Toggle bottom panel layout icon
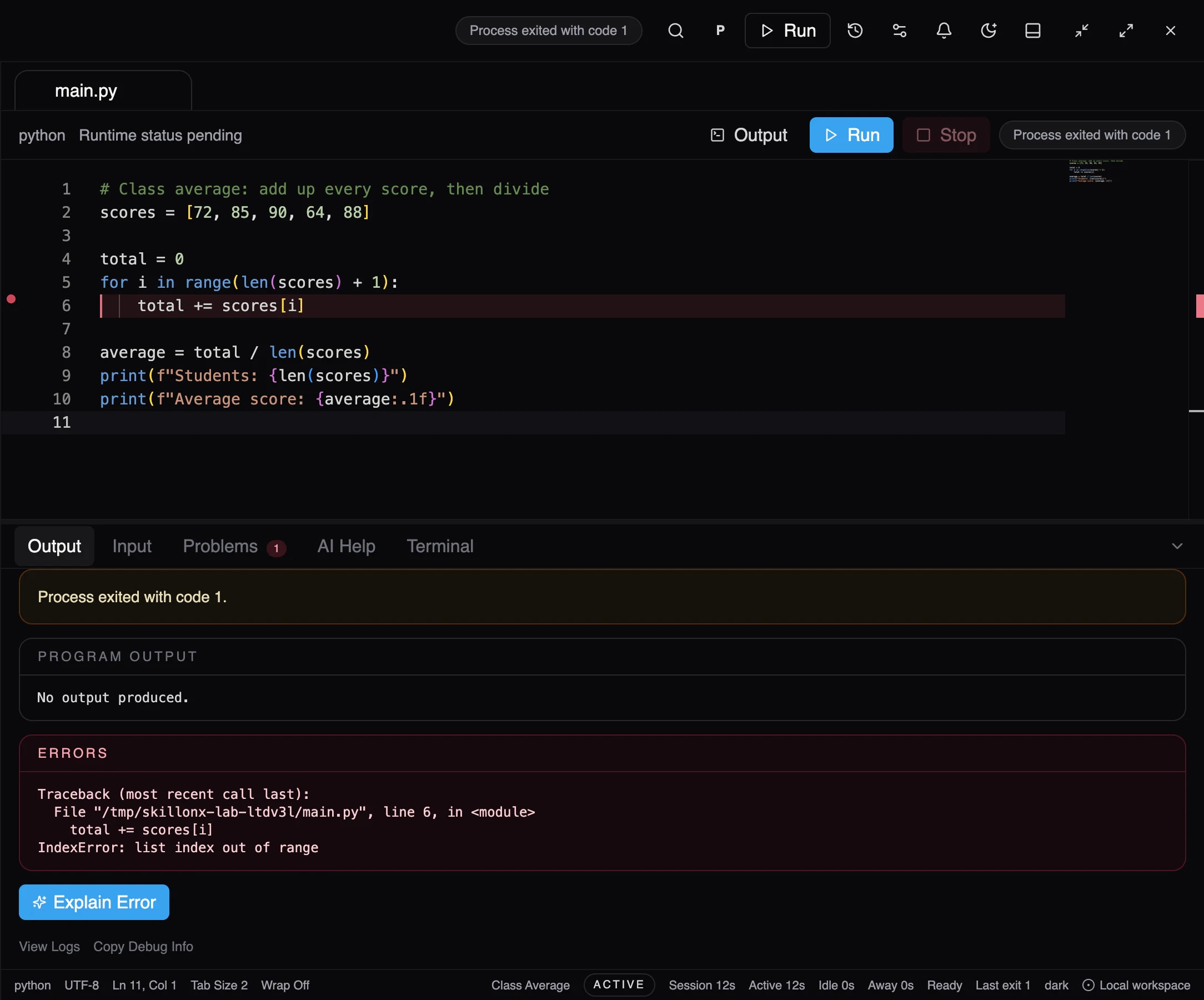 (x=1032, y=31)
